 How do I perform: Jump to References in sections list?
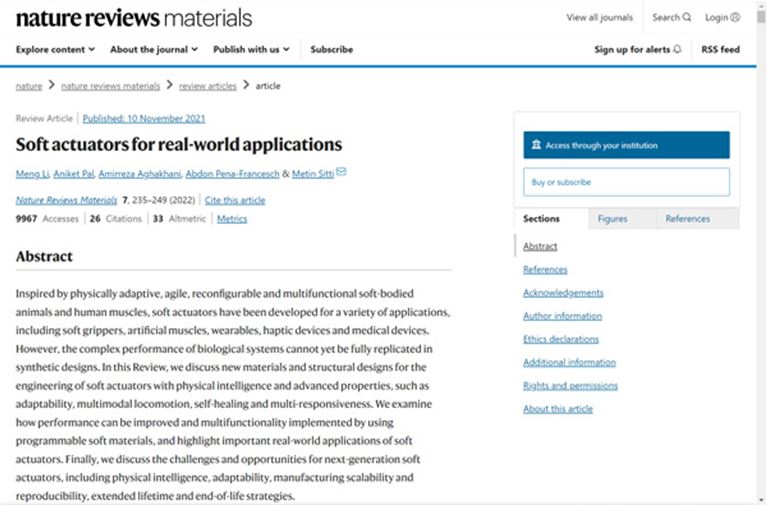[545, 270]
